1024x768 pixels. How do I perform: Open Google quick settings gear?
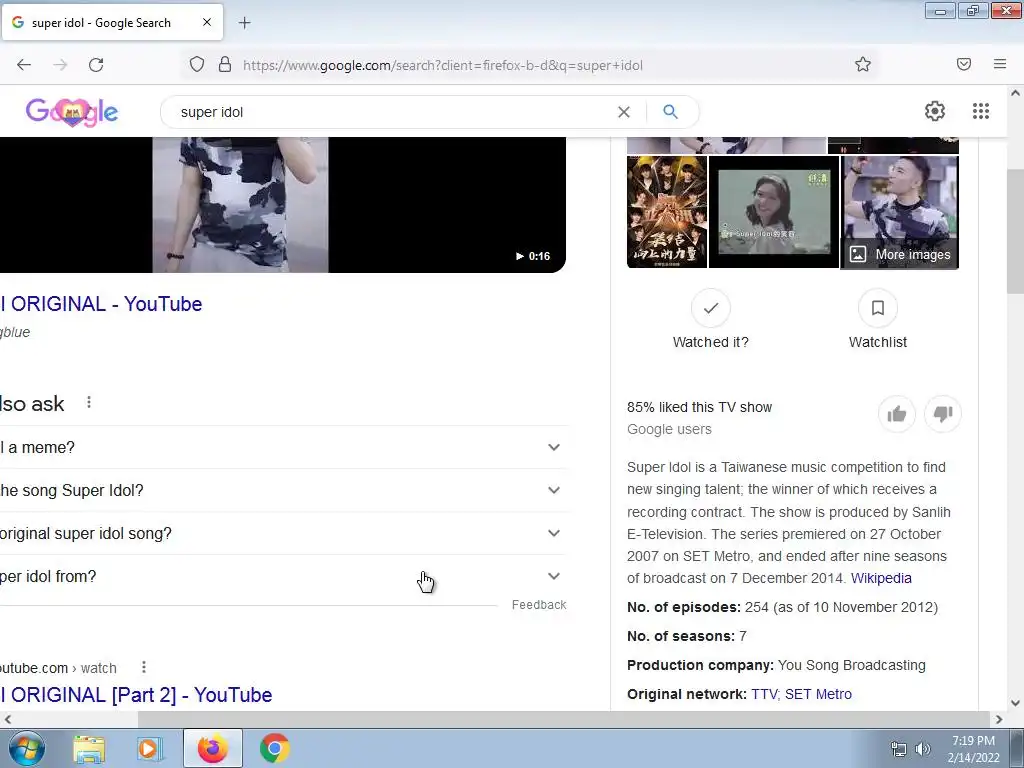[935, 111]
